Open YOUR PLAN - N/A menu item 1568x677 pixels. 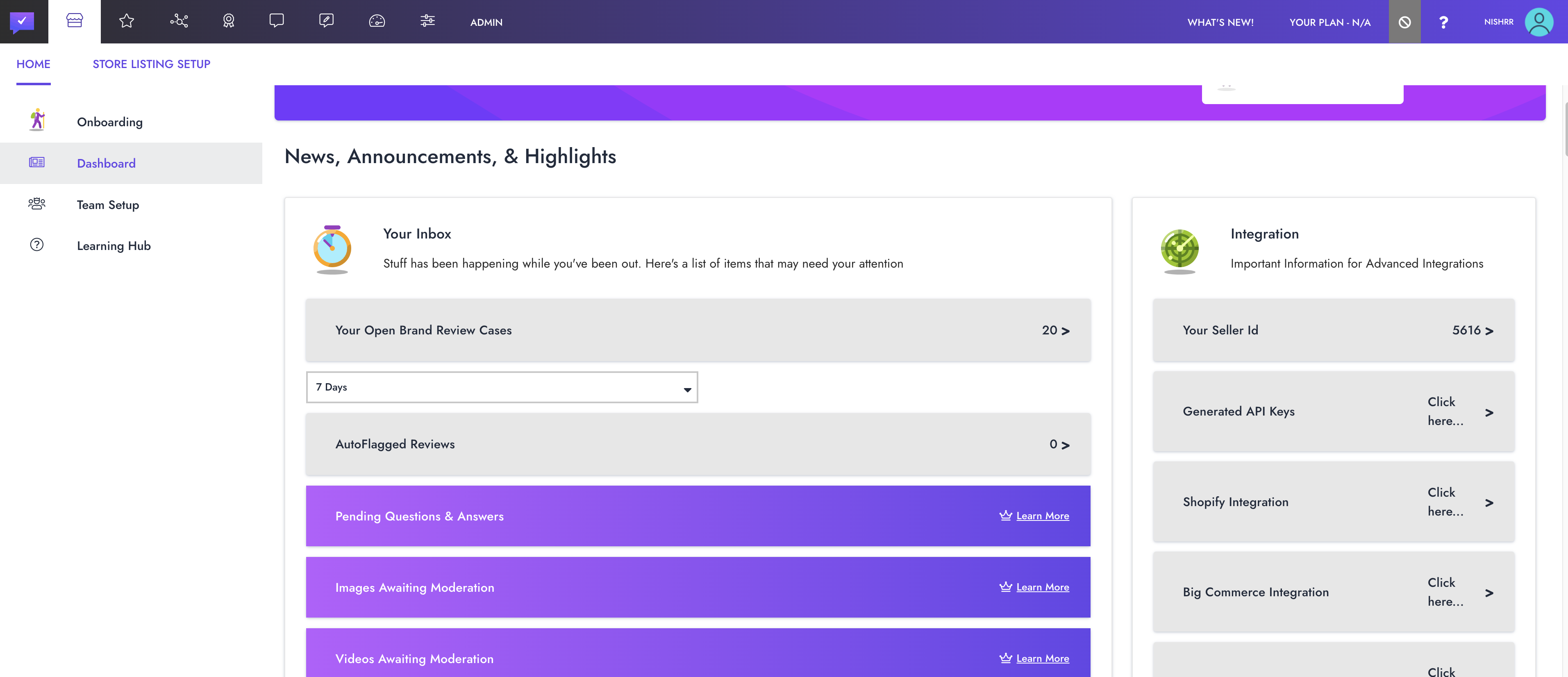click(1329, 23)
